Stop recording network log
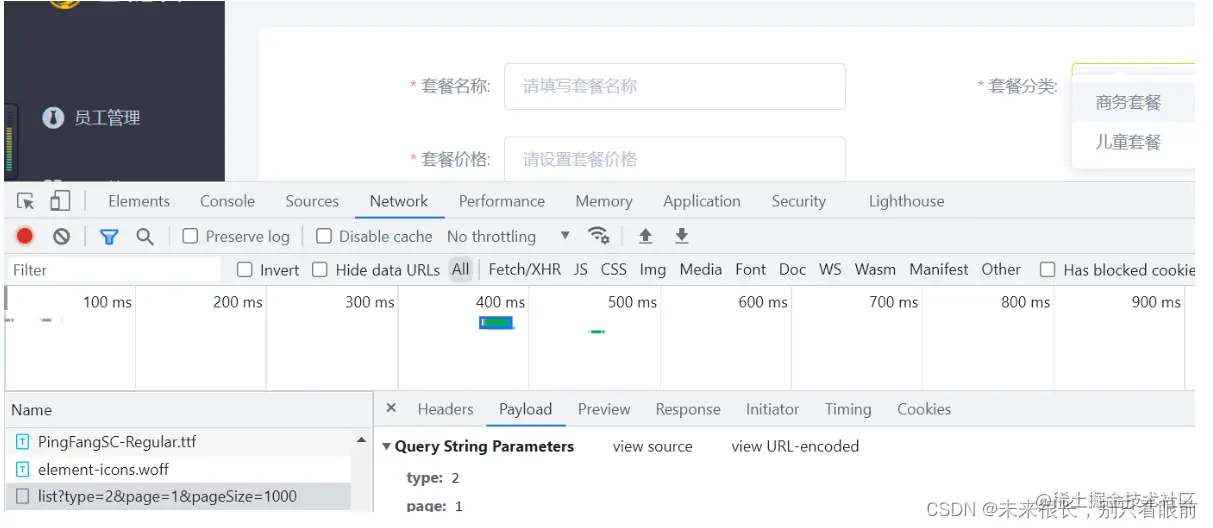The height and width of the screenshot is (528, 1213). point(25,236)
